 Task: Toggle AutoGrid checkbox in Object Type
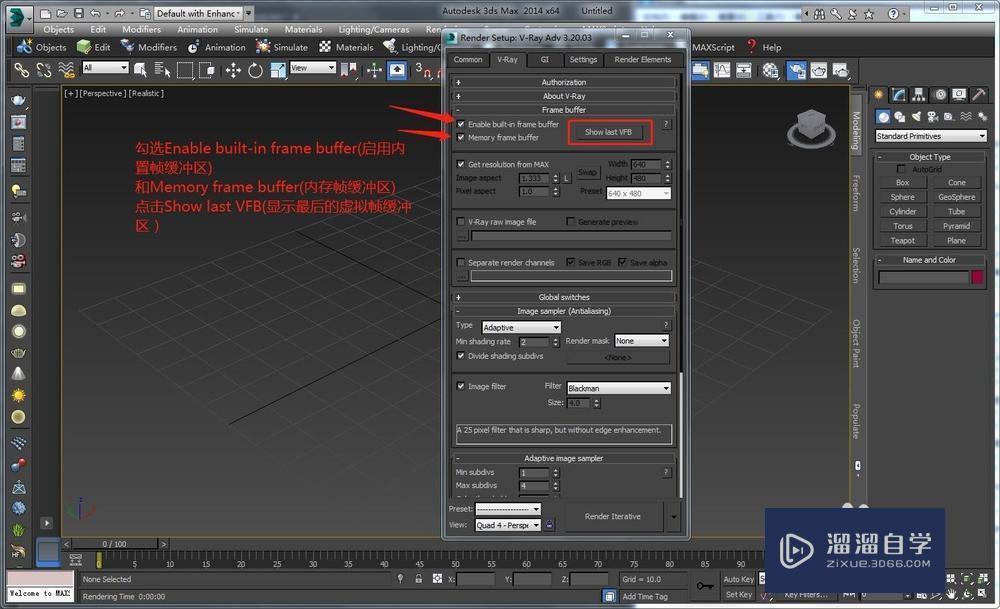point(901,169)
